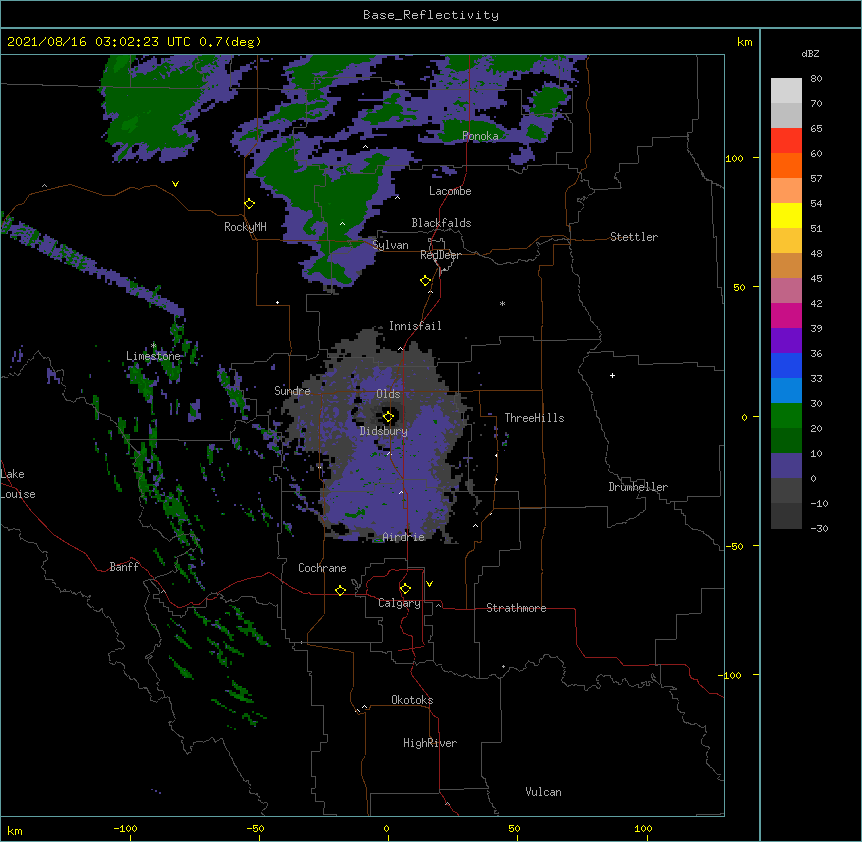Click the red 65 dBZ legend swatch

(786, 141)
